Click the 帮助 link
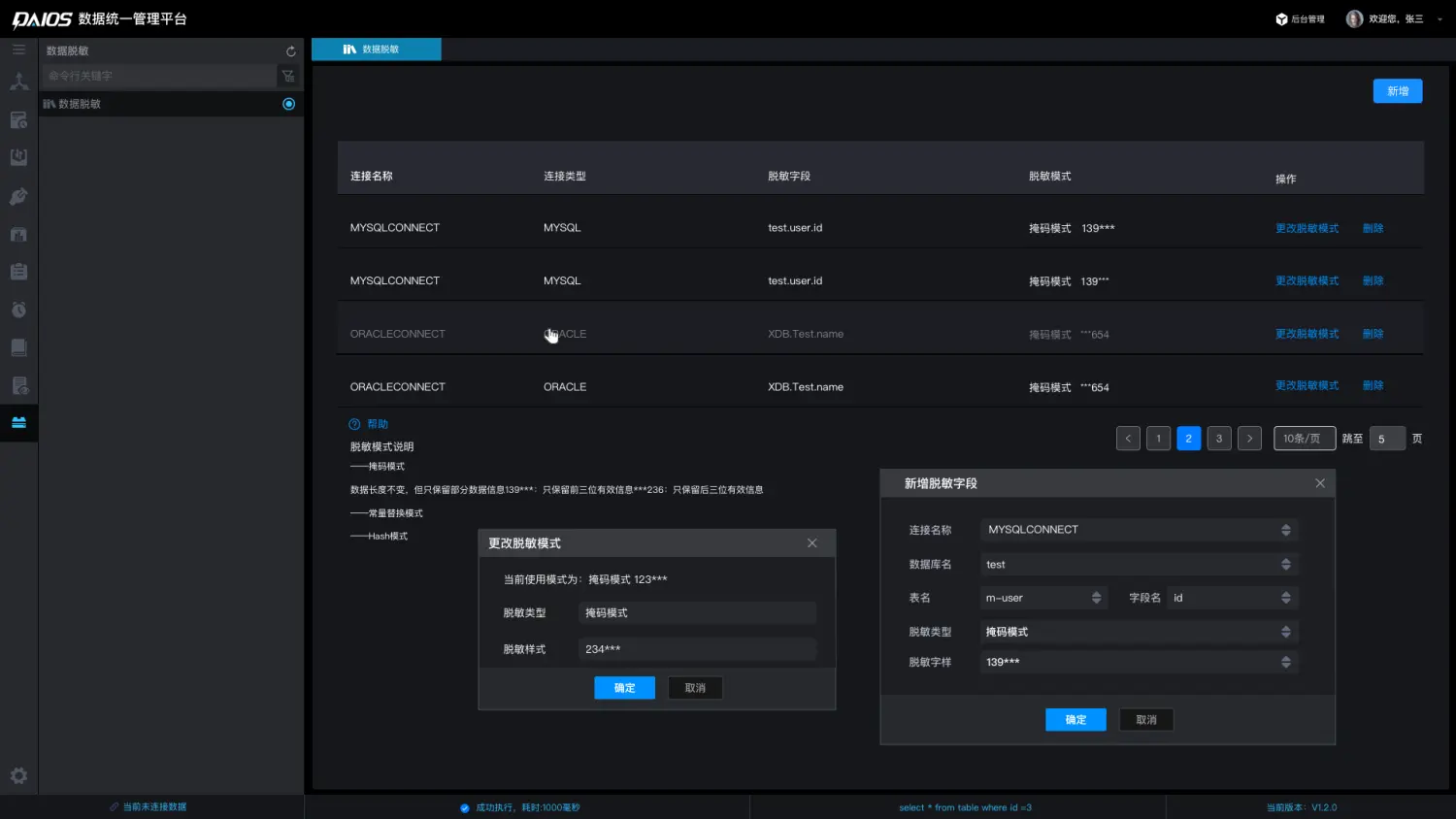The height and width of the screenshot is (819, 1456). coord(378,424)
